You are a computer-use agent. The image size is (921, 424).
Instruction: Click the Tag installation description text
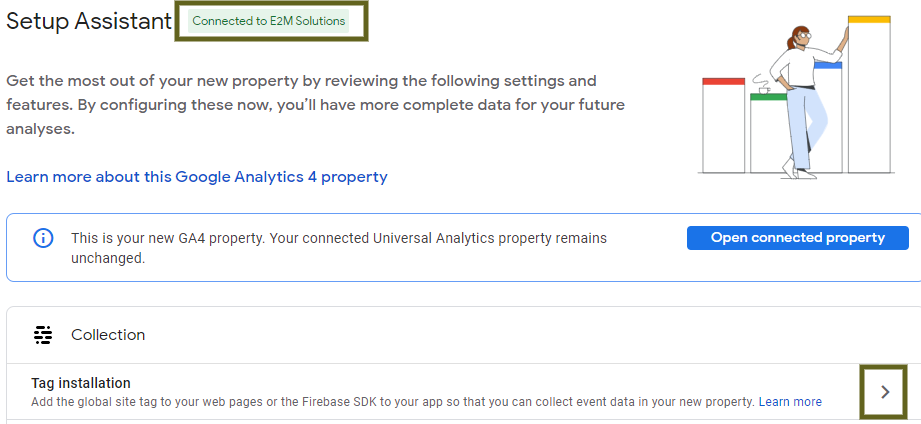(392, 402)
